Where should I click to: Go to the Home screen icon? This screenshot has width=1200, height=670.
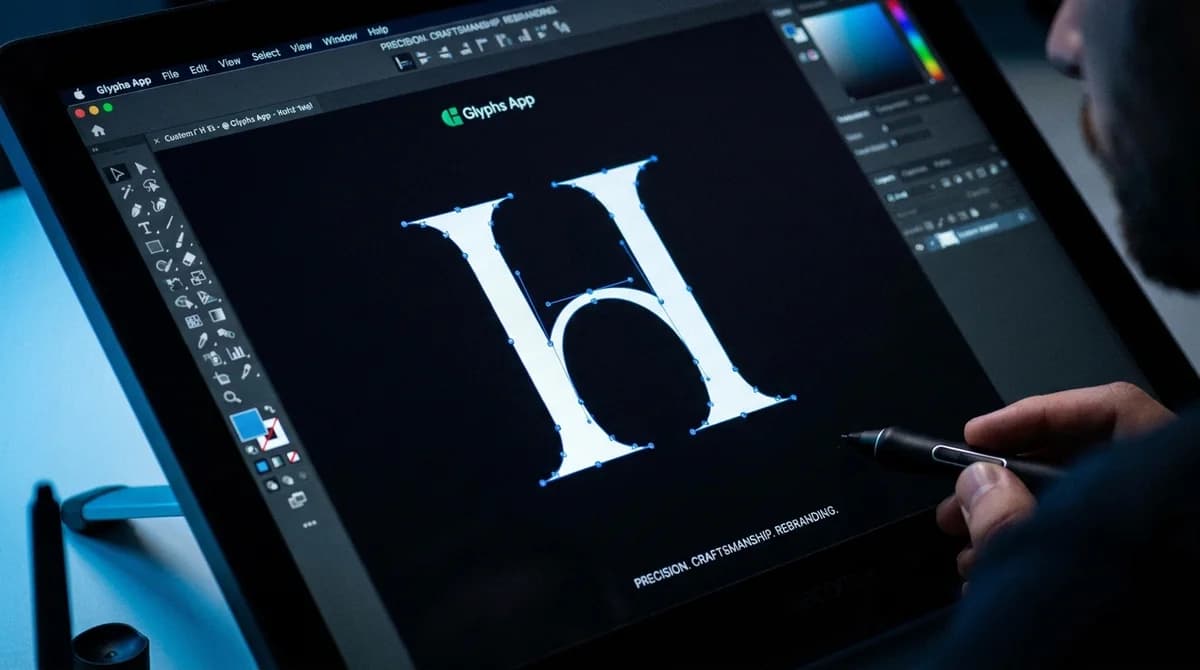(98, 130)
